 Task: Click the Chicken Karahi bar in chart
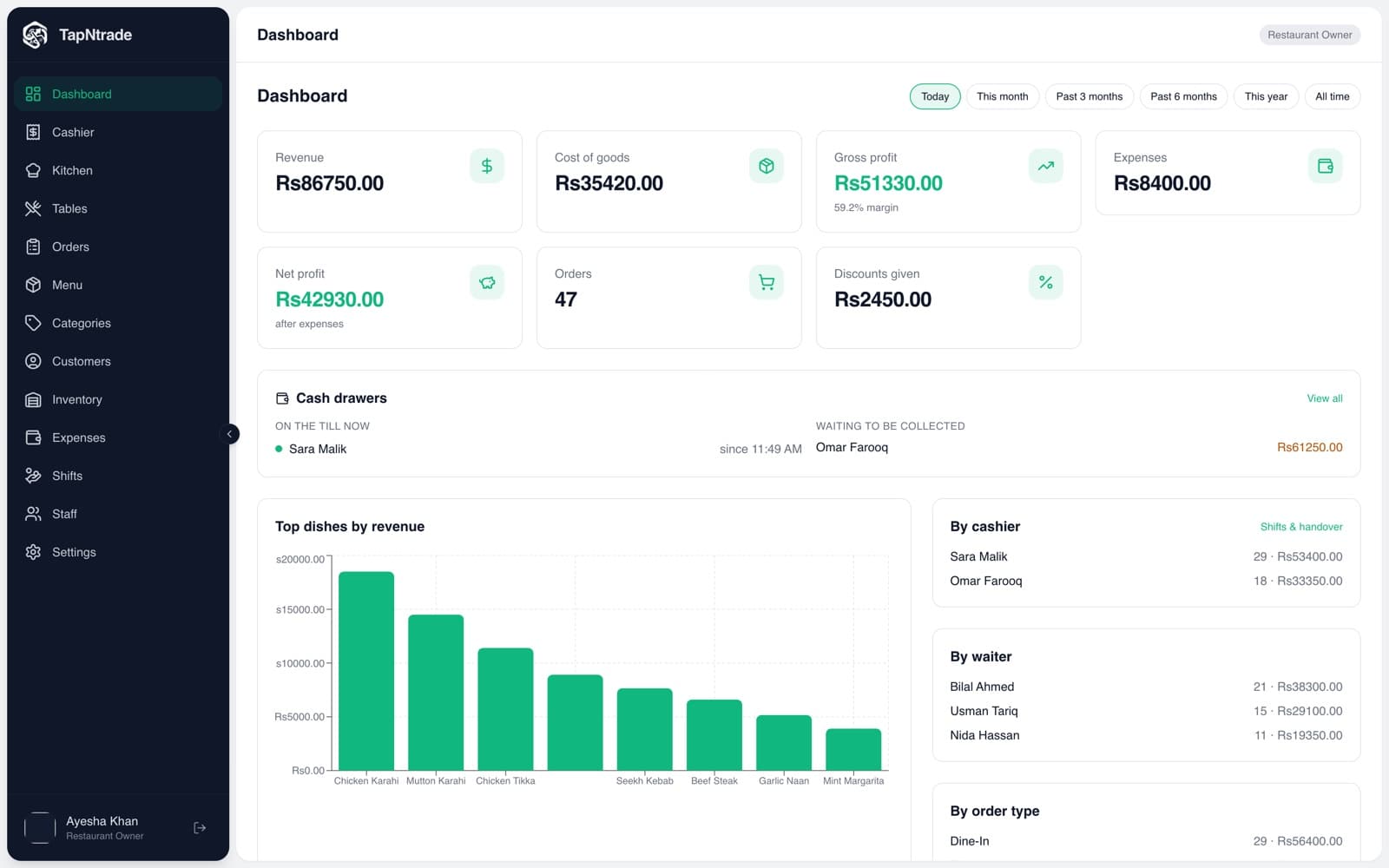click(x=366, y=671)
